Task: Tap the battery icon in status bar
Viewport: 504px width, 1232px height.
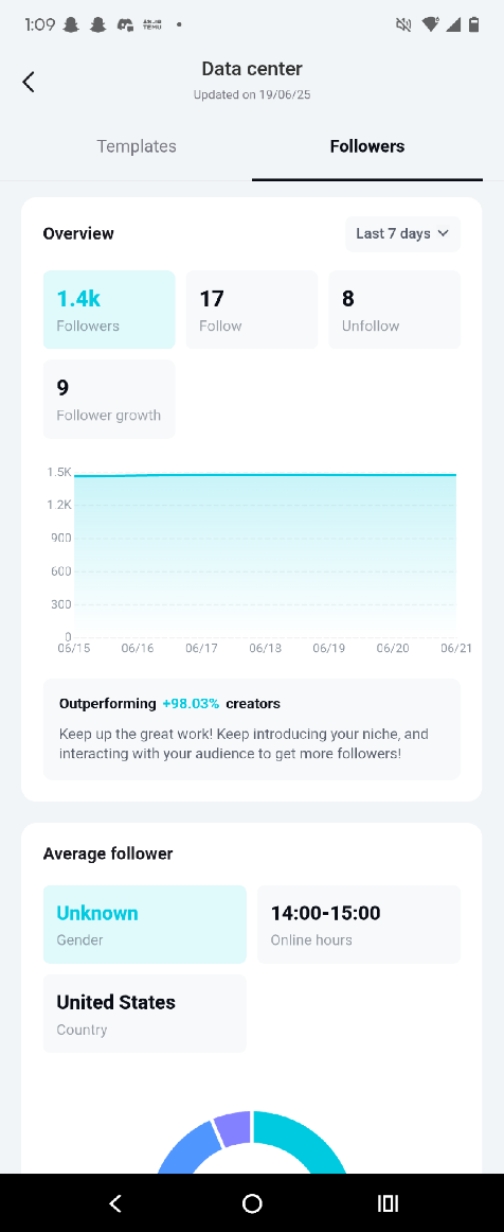Action: click(474, 25)
